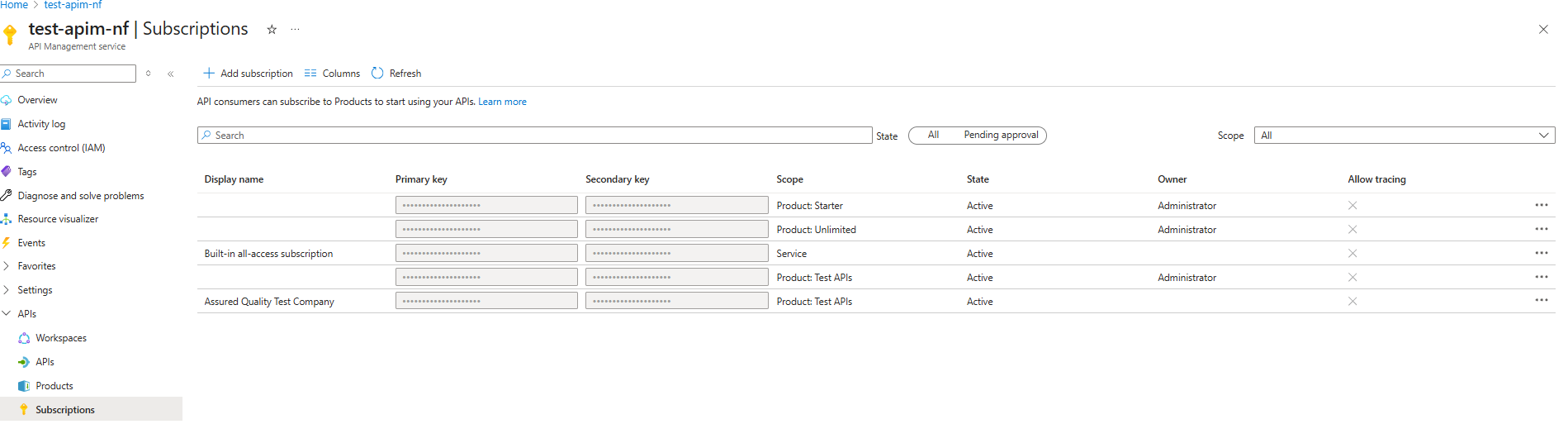
Task: Click the Secondary key column header
Action: click(618, 179)
